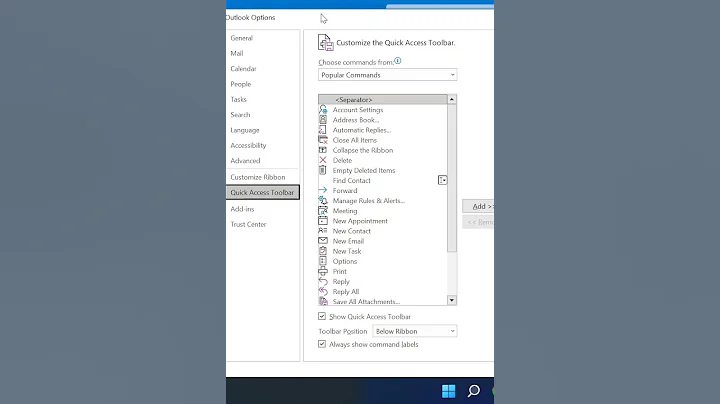The width and height of the screenshot is (720, 404).
Task: Click the Find Contact text box indicator icon
Action: coord(442,180)
